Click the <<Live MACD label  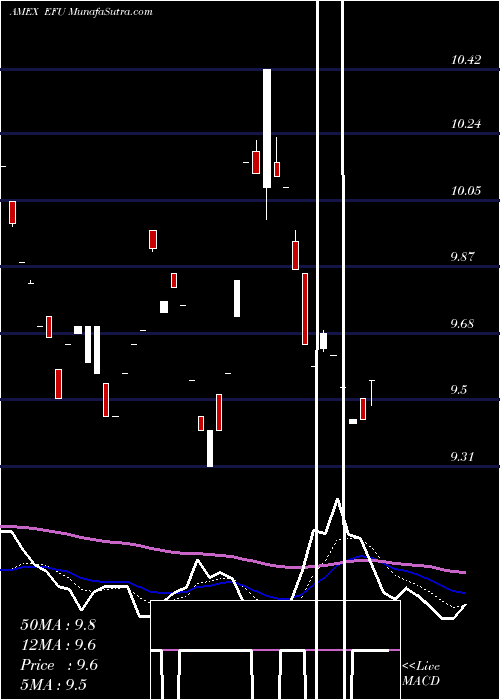tap(421, 674)
